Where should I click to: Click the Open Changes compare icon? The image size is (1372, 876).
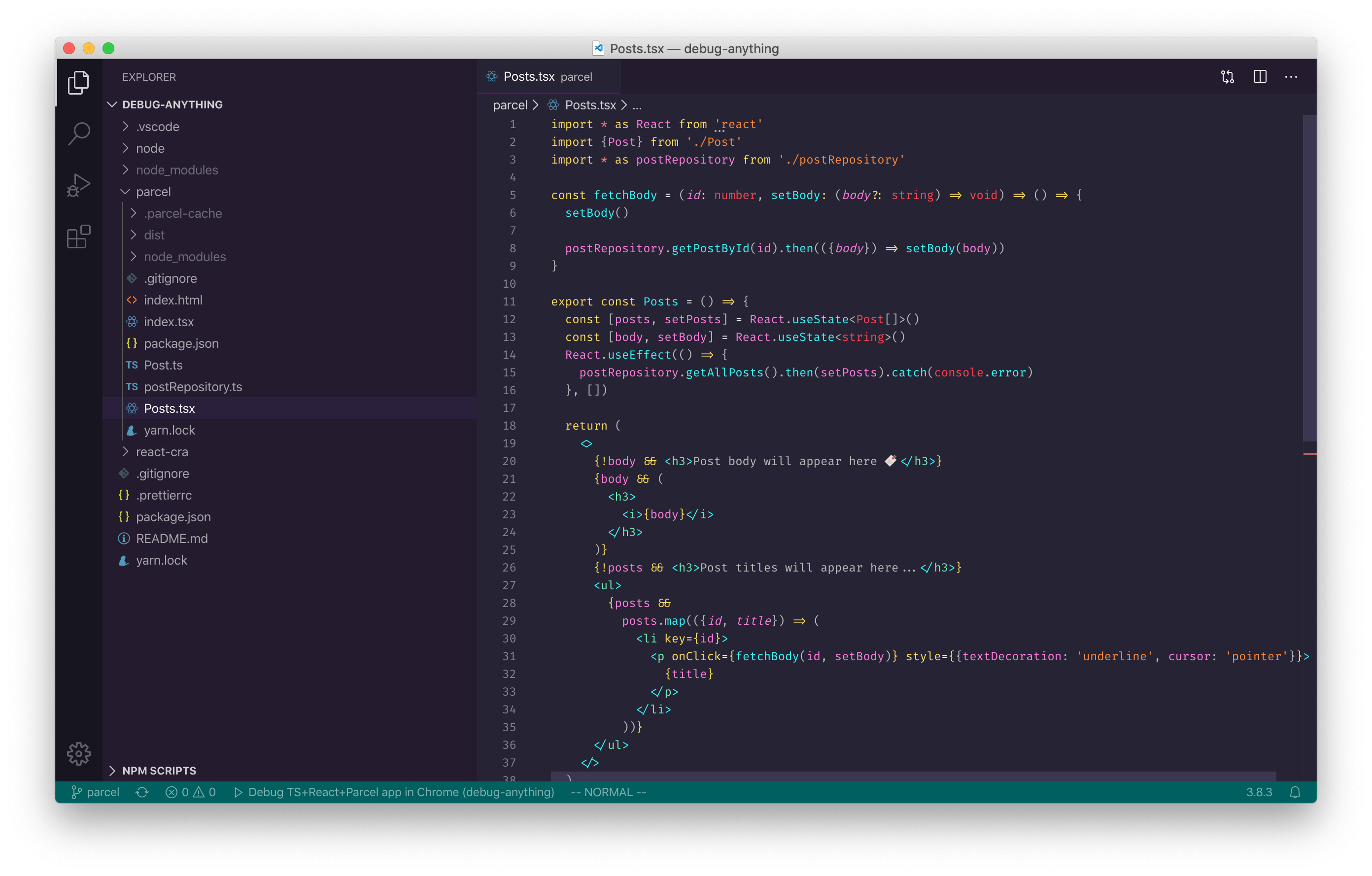click(x=1227, y=77)
